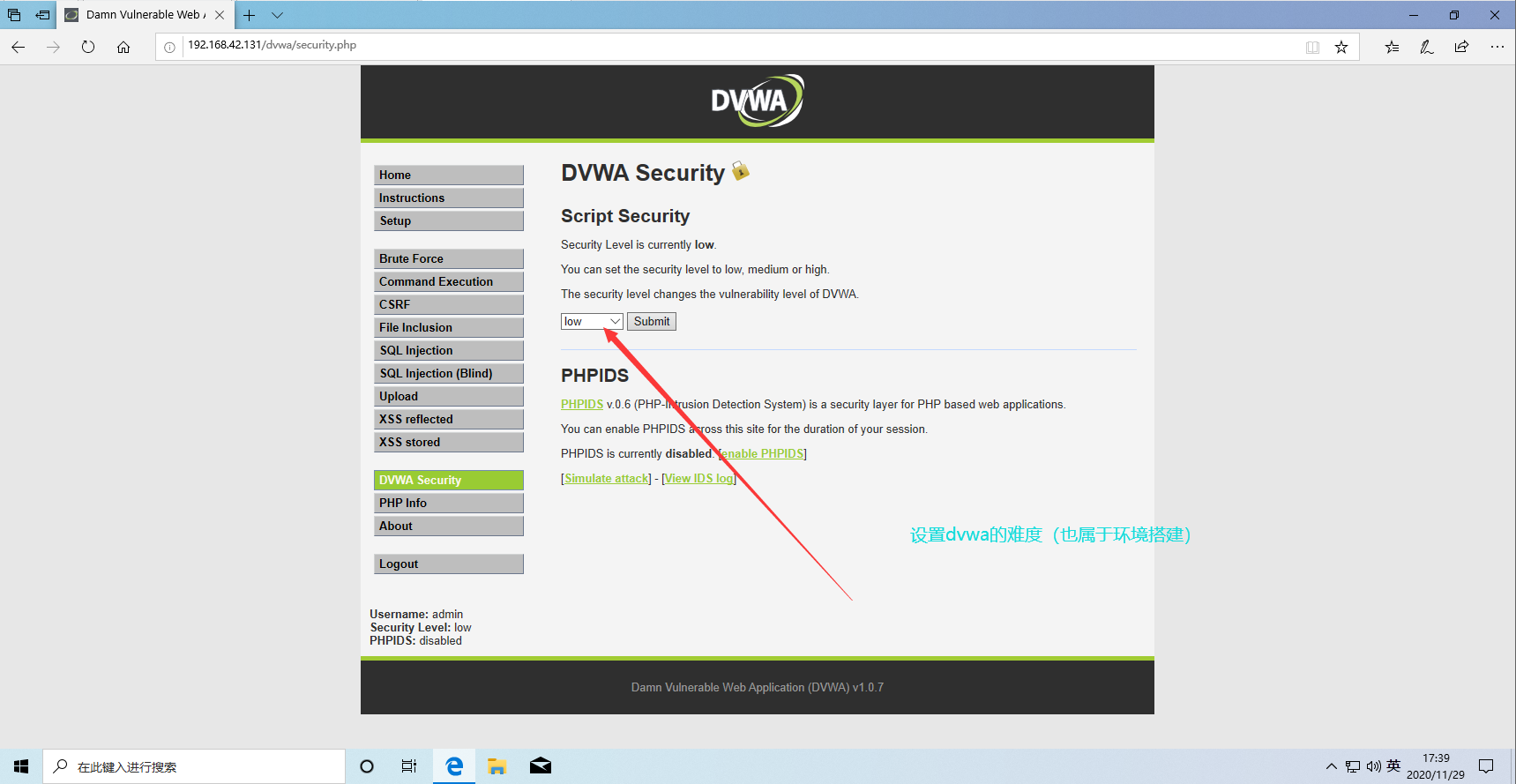Open the Edge settings and more menu
The height and width of the screenshot is (784, 1516).
[1497, 47]
